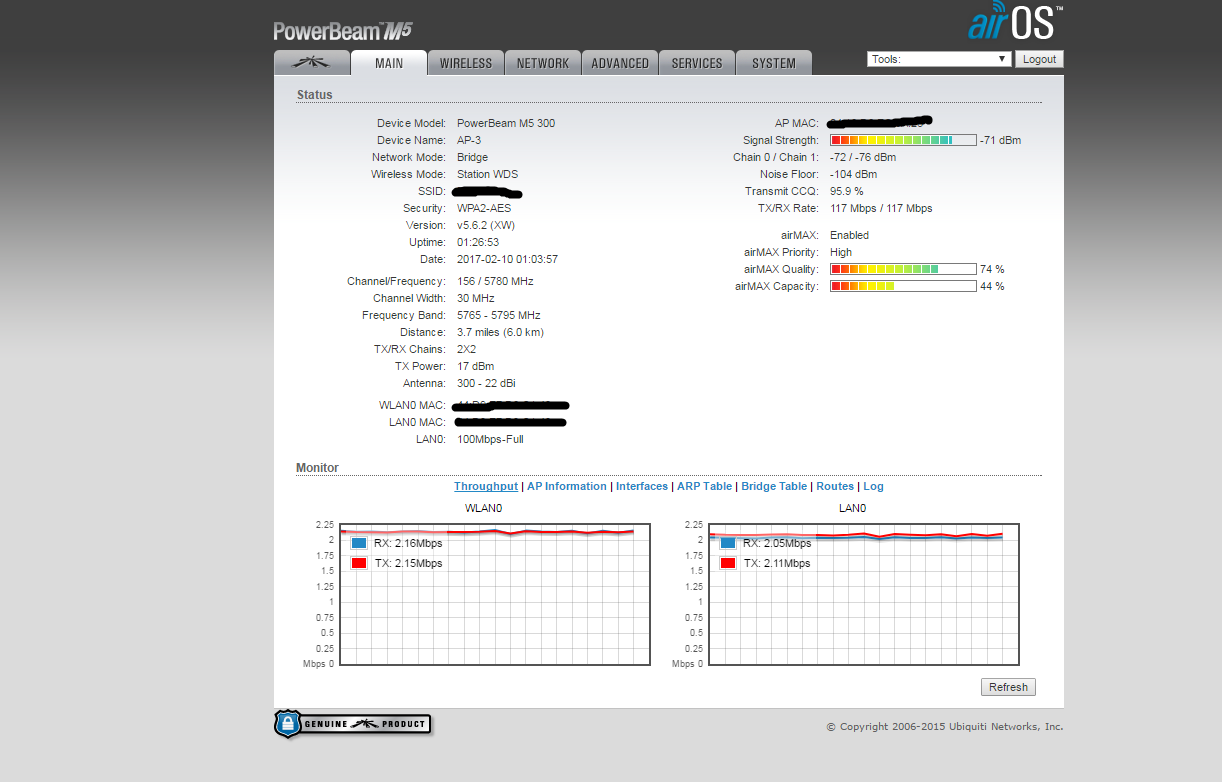Select channel value 156 / 5780 MHz
Screen dimensions: 1222x782
click(x=495, y=281)
